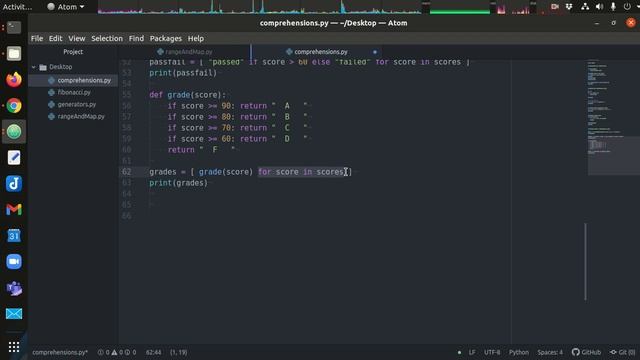Open the Git (0) panel
The height and width of the screenshot is (360, 640).
tap(623, 352)
